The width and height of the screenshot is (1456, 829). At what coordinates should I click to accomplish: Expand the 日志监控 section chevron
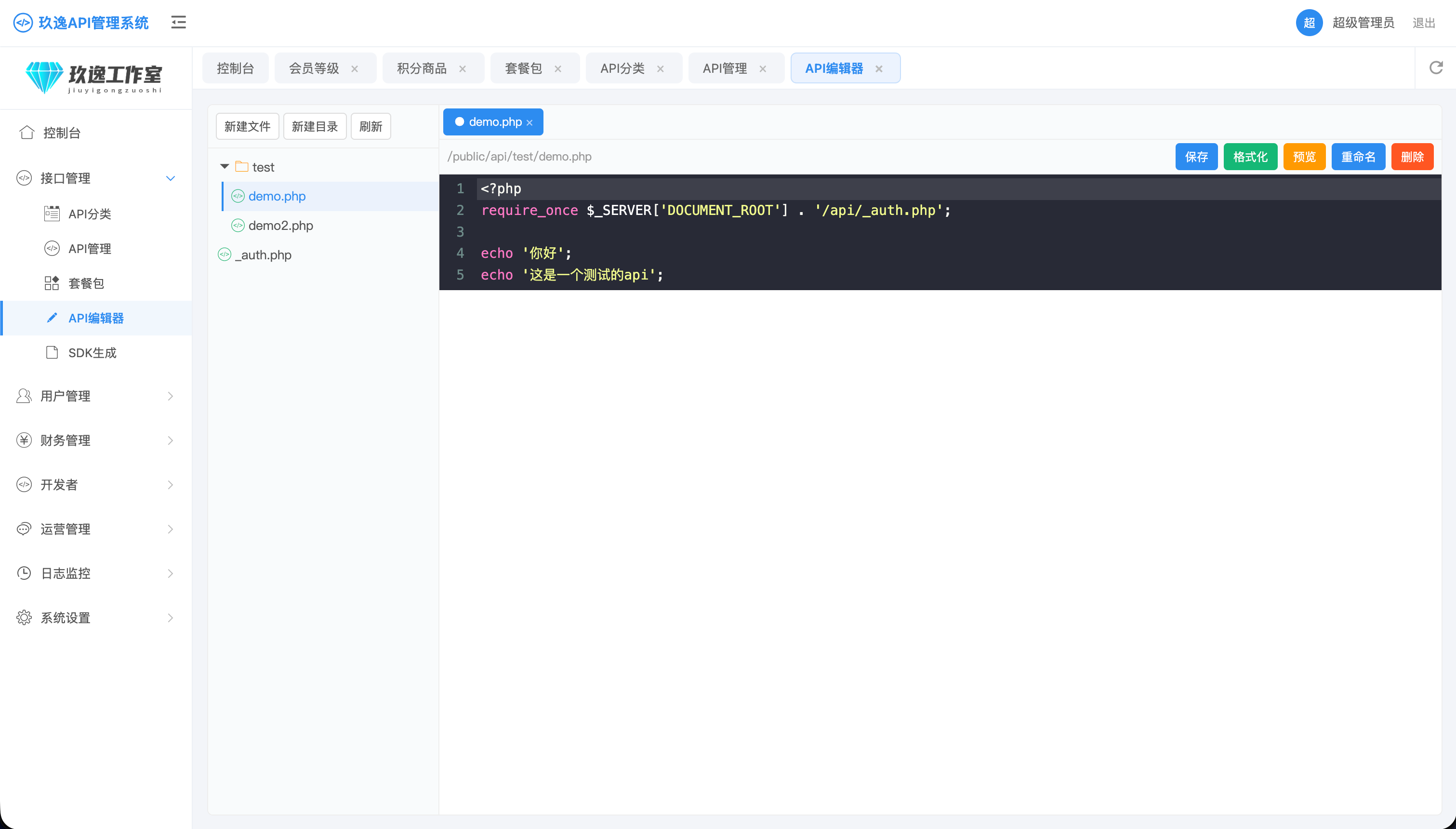point(170,574)
